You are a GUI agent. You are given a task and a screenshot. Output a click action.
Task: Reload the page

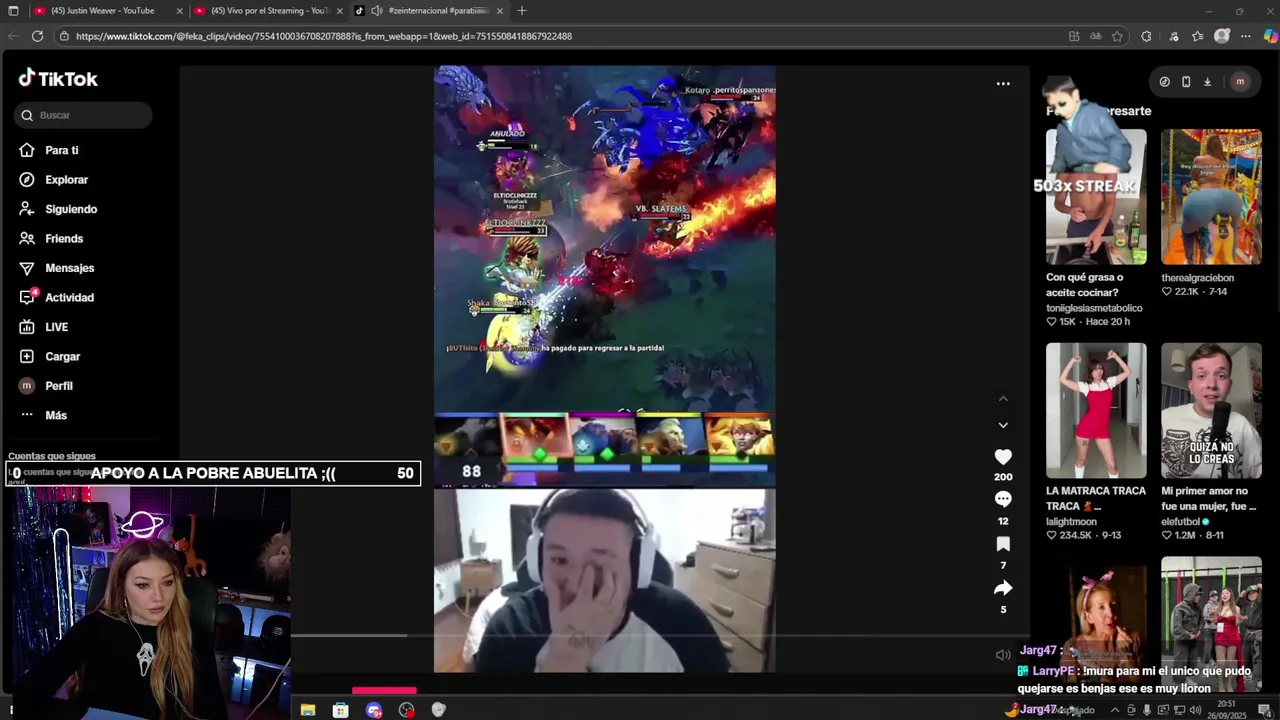(x=37, y=36)
